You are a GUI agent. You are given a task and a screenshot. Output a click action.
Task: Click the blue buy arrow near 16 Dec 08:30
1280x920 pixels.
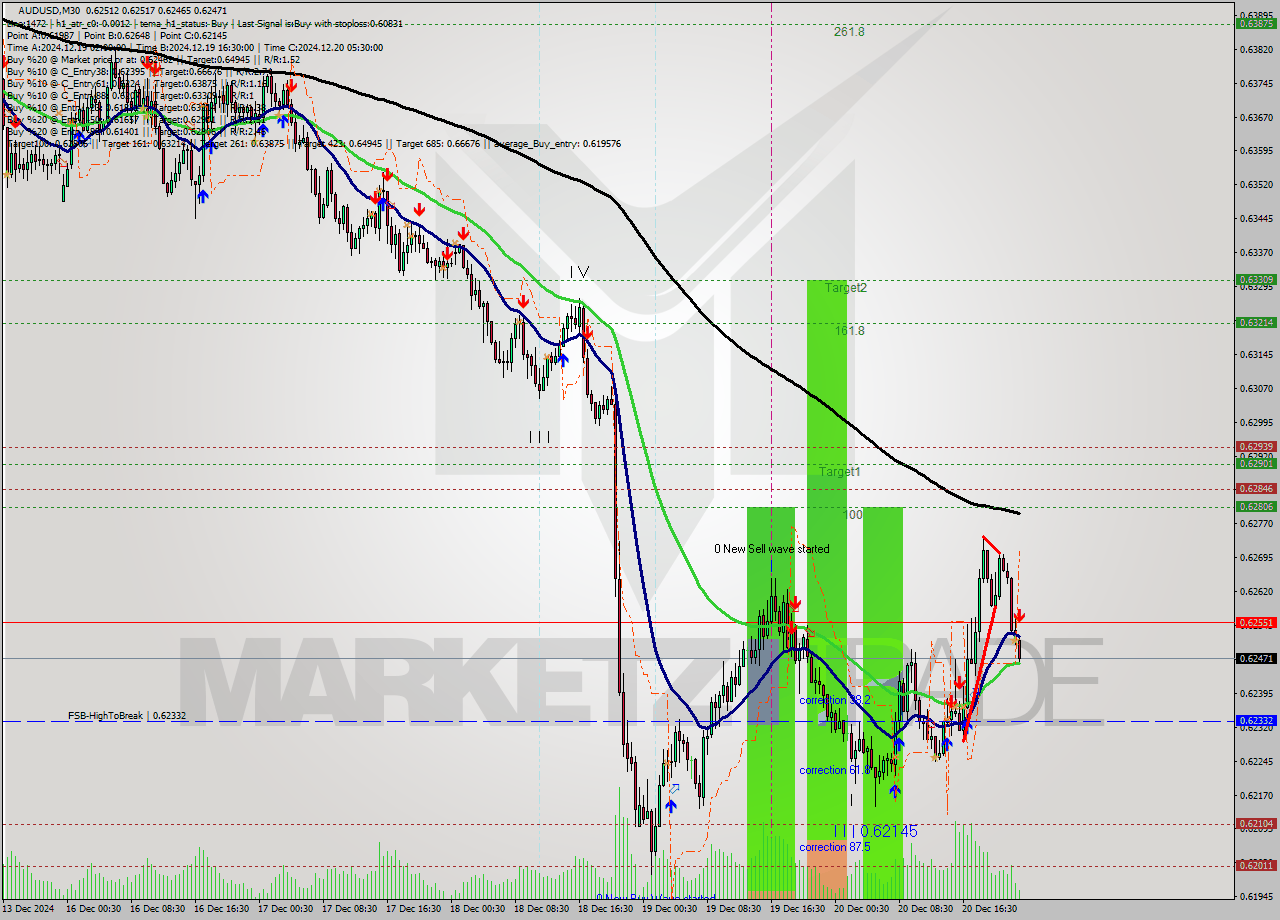pos(203,197)
